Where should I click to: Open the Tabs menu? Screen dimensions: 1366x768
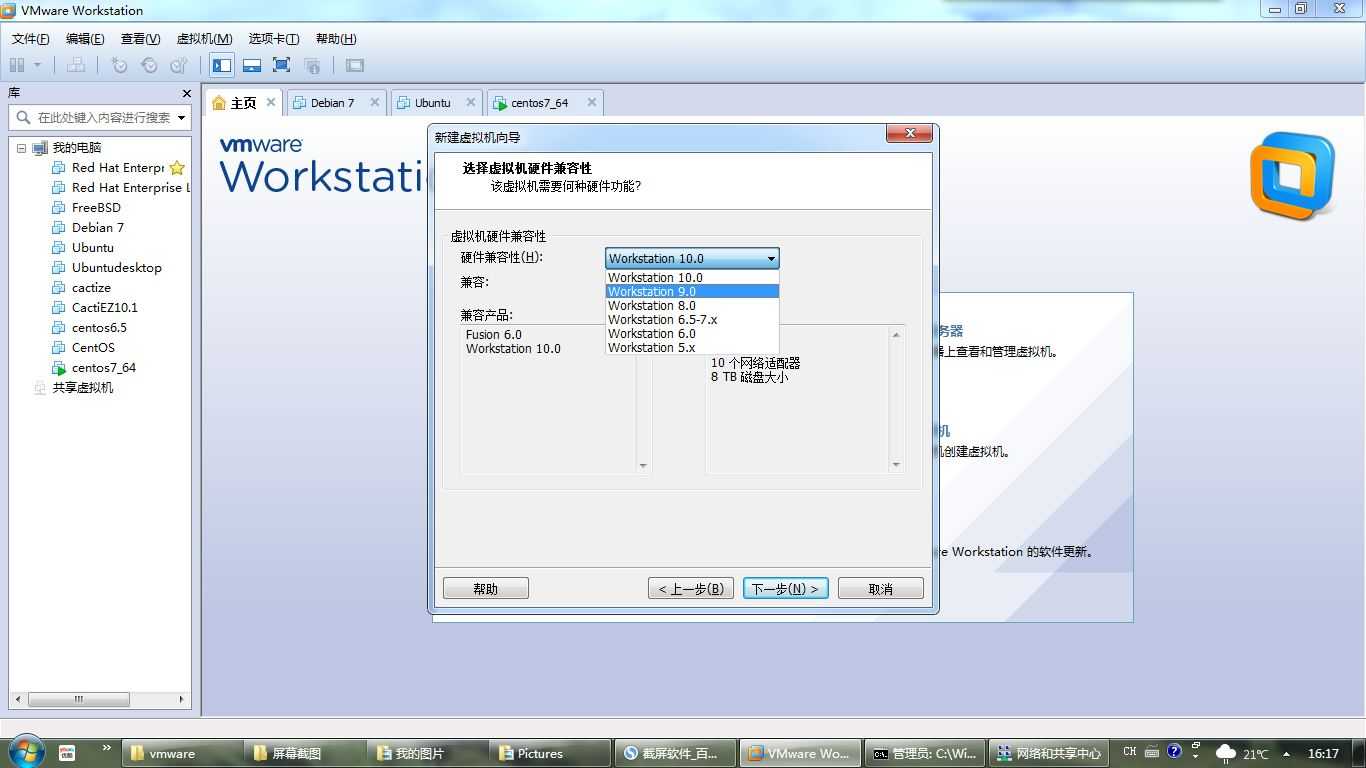coord(273,39)
